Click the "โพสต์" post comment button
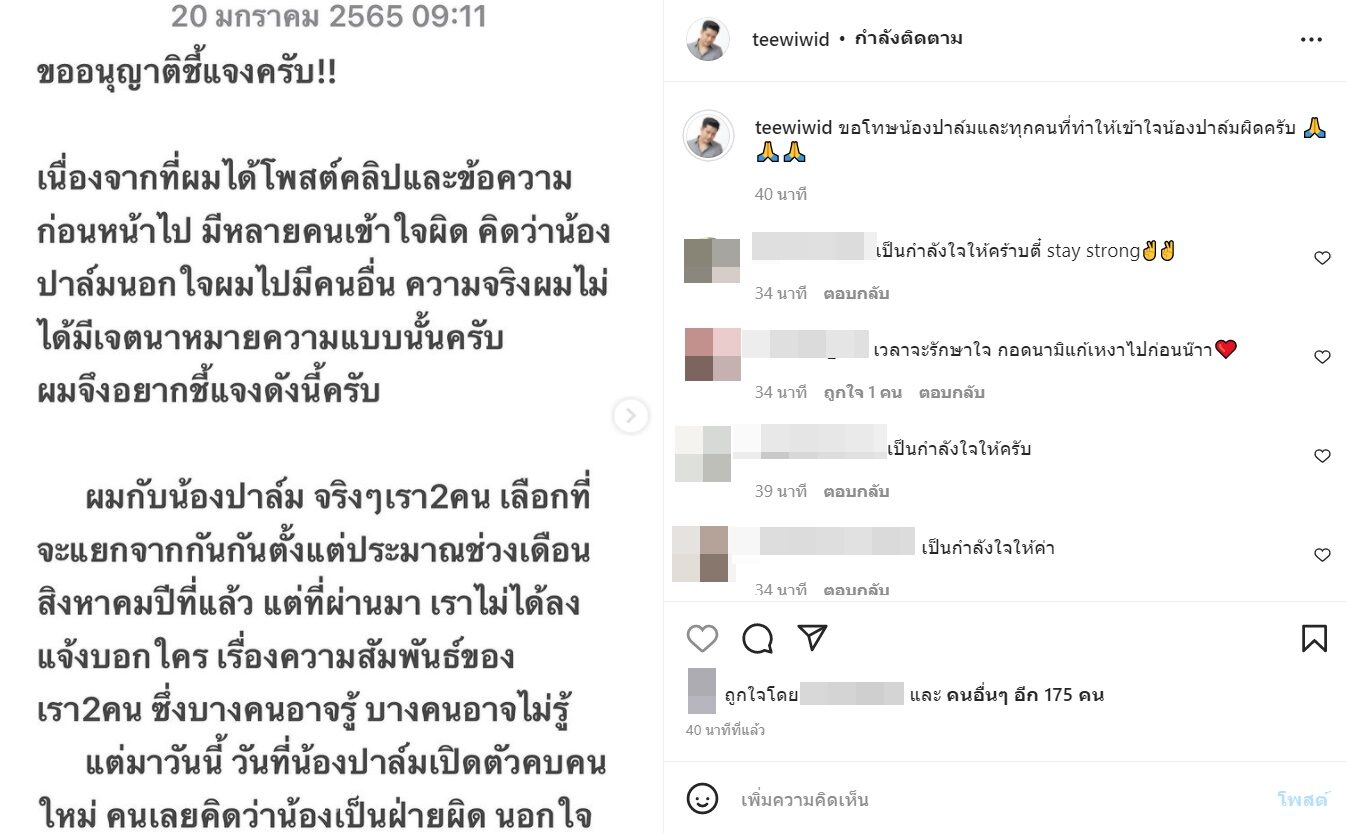The height and width of the screenshot is (833, 1347). (x=1303, y=800)
